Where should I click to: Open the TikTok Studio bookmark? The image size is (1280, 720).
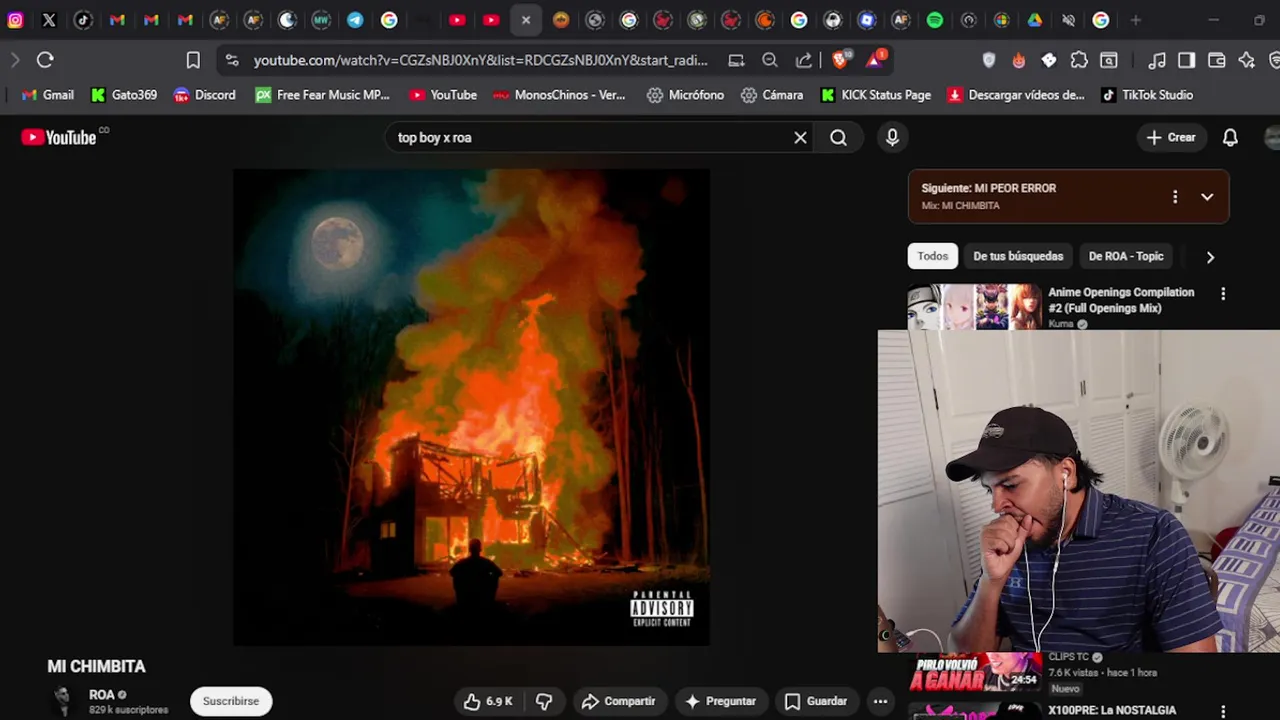tap(1147, 95)
